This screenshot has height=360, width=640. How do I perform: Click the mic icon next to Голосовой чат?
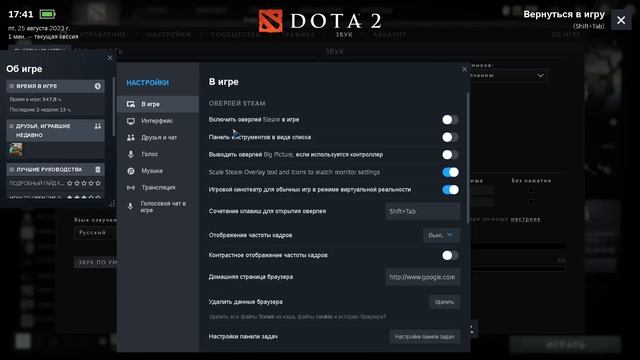point(130,206)
